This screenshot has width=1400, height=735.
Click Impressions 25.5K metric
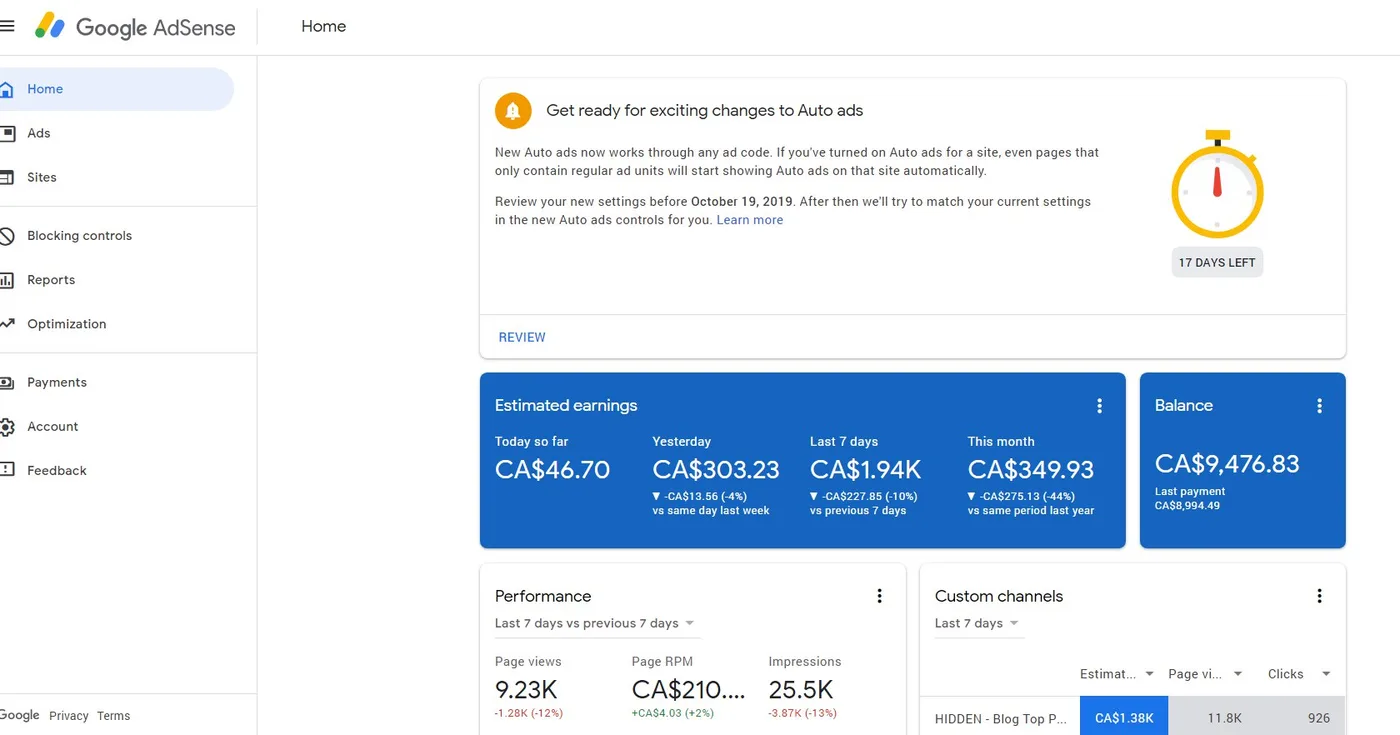tap(801, 690)
